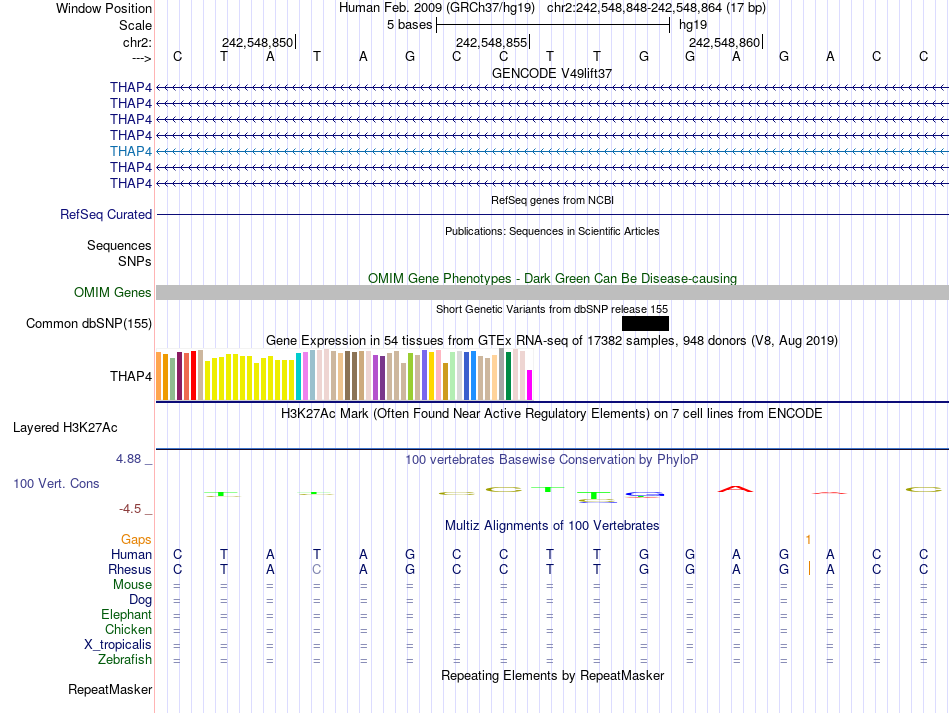Click hg19 text beside scale bar
950x713 pixels.
(693, 25)
